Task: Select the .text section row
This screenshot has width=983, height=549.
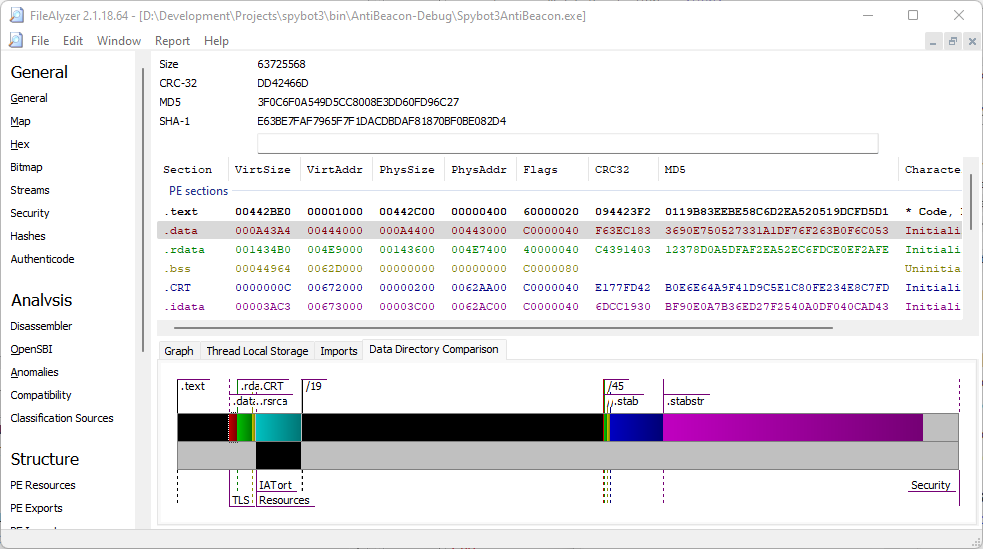Action: tap(559, 212)
